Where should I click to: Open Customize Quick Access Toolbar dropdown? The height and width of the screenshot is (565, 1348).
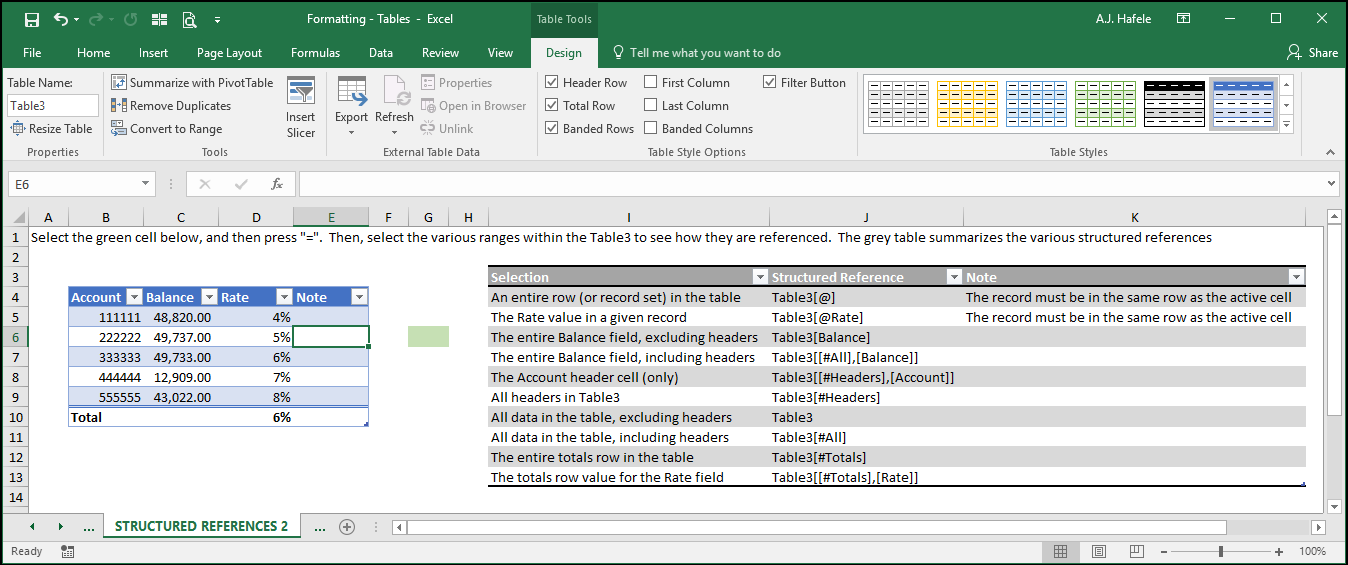click(218, 19)
